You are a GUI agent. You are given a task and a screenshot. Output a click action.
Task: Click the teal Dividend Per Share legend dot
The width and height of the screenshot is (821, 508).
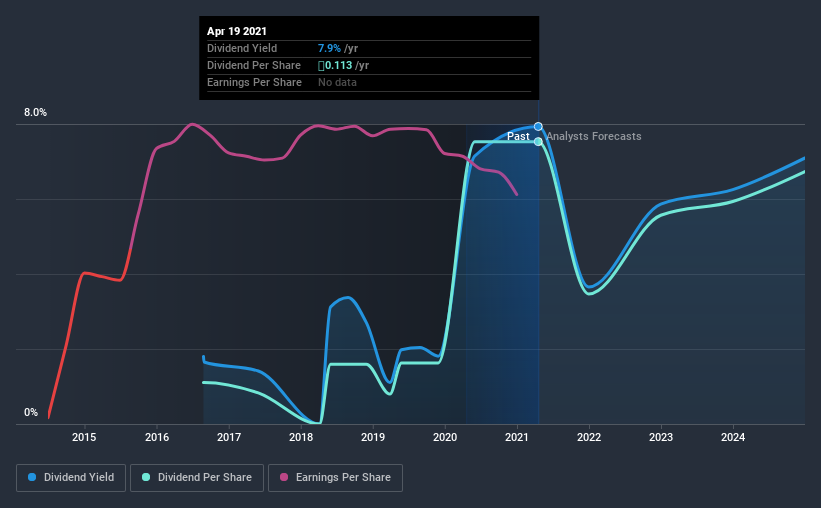(x=146, y=477)
